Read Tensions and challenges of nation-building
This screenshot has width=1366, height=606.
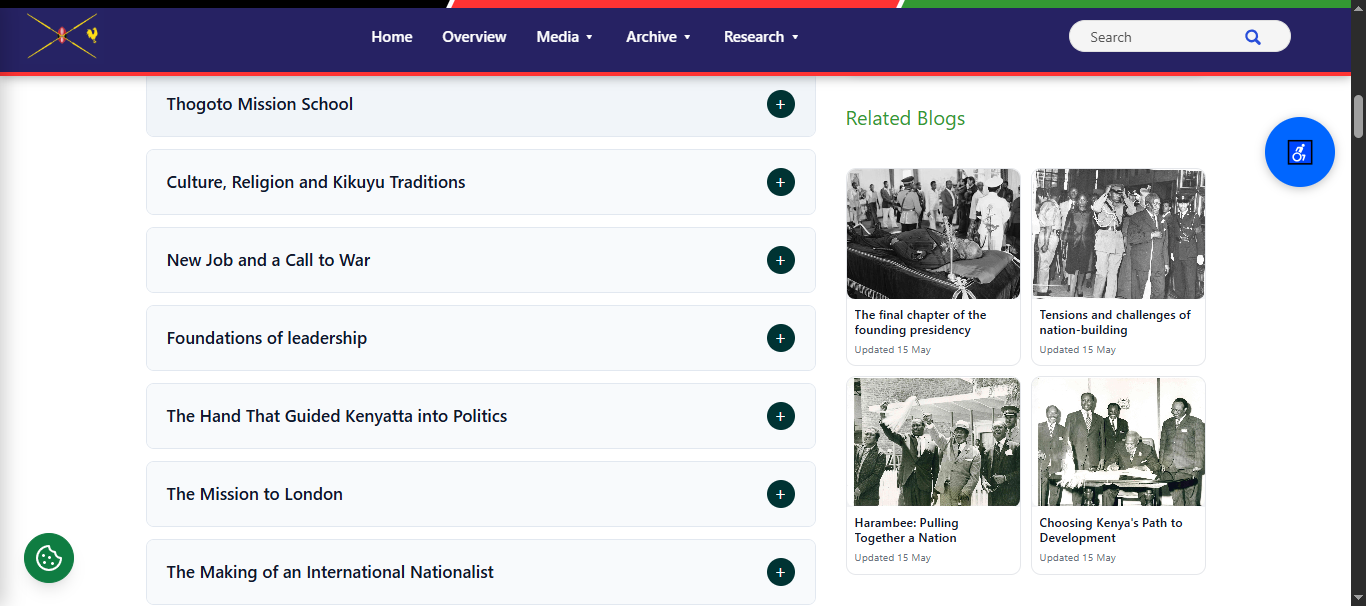(1115, 322)
